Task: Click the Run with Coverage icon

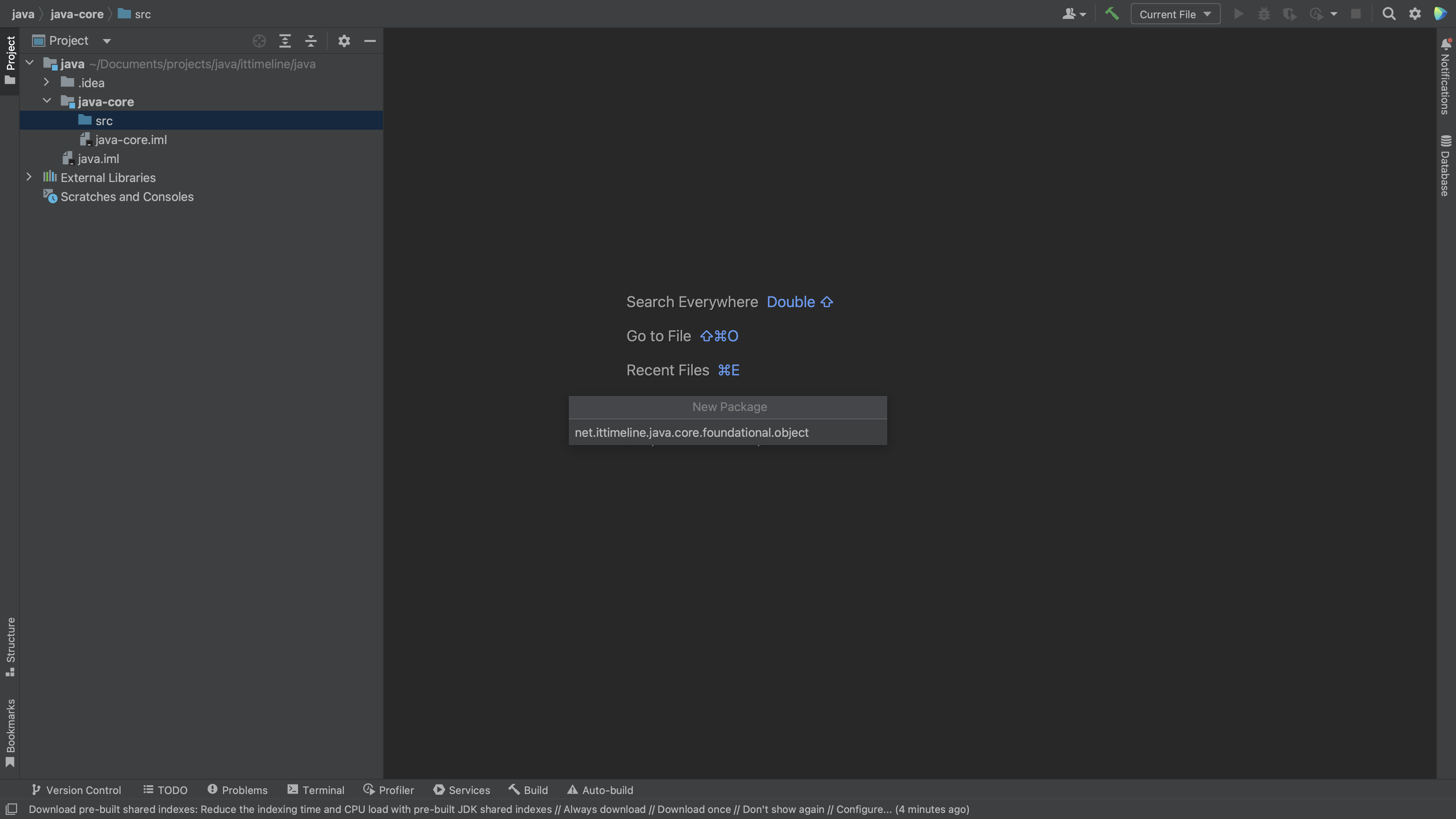Action: tap(1290, 14)
